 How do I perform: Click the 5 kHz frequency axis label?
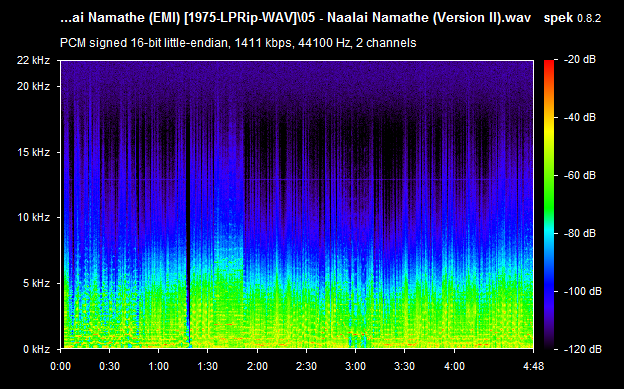coord(36,283)
